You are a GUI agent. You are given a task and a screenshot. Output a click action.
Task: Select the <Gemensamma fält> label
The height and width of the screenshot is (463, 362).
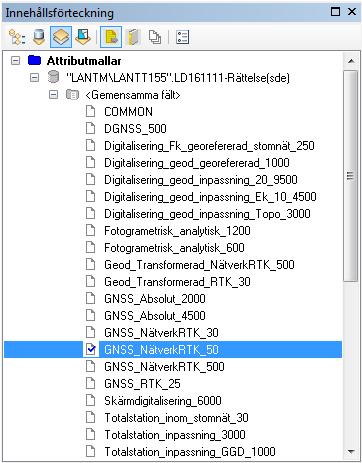pos(133,95)
